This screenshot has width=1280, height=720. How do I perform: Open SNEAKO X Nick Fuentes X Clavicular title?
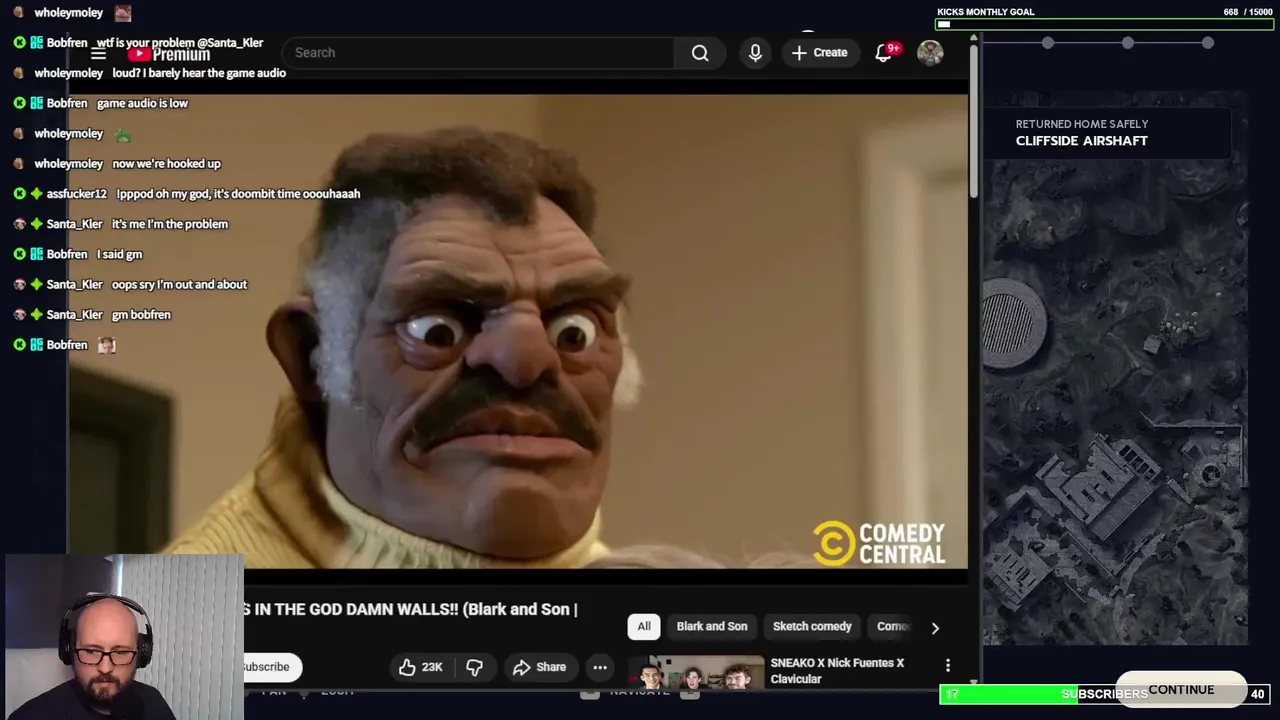pos(837,671)
